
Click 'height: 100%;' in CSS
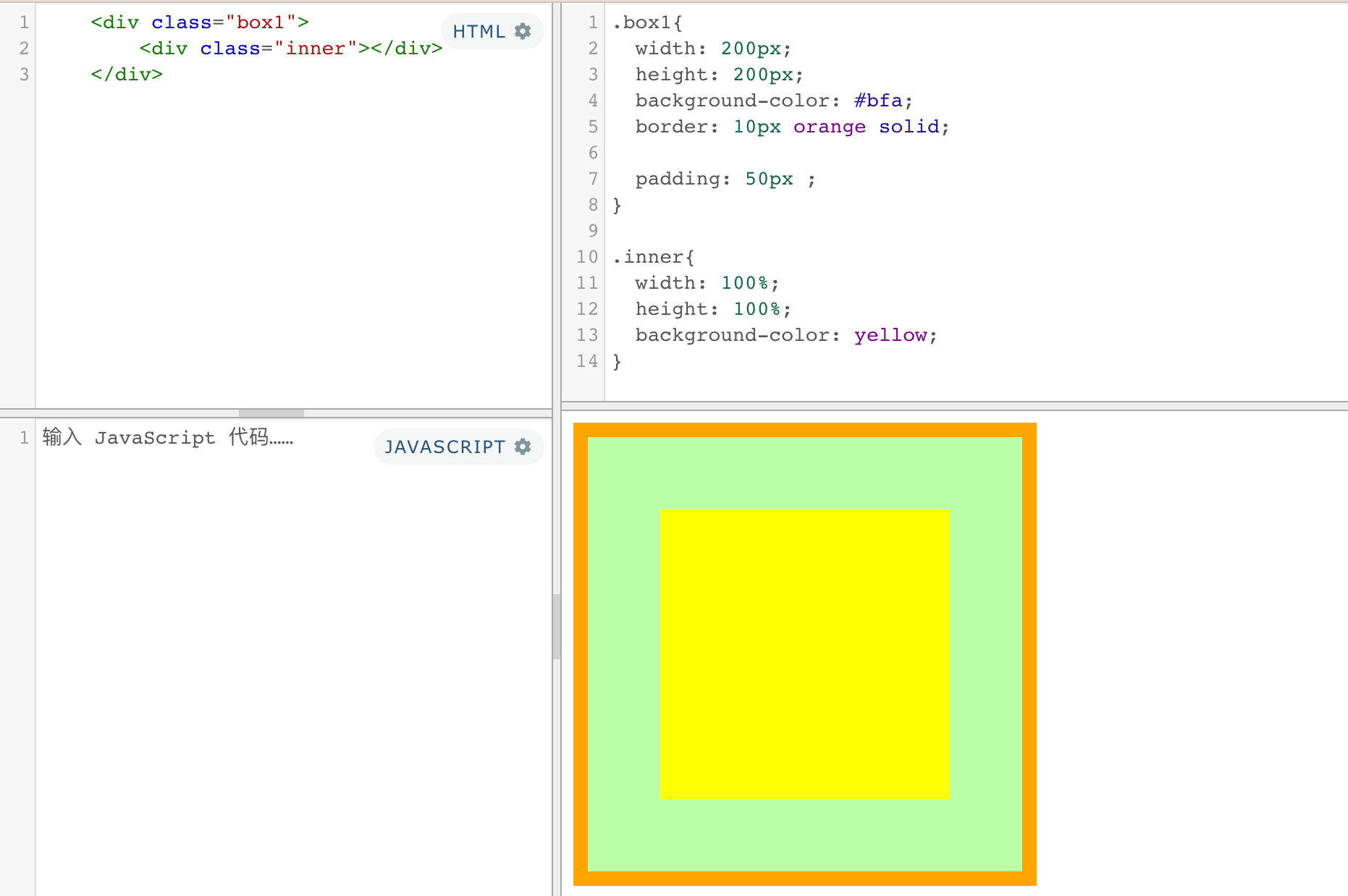click(x=714, y=309)
